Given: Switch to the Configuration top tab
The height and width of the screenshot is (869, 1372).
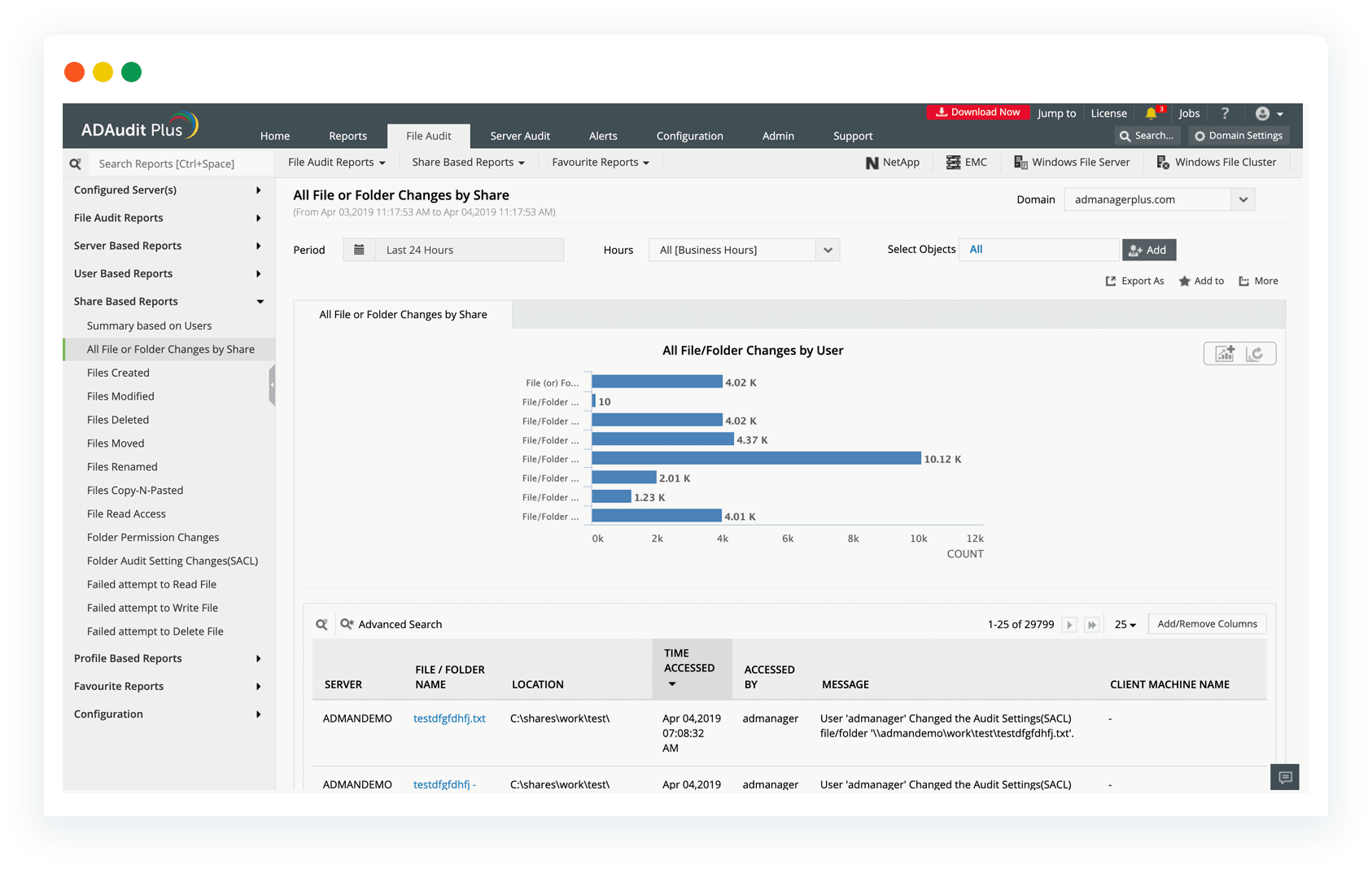Looking at the screenshot, I should [689, 136].
